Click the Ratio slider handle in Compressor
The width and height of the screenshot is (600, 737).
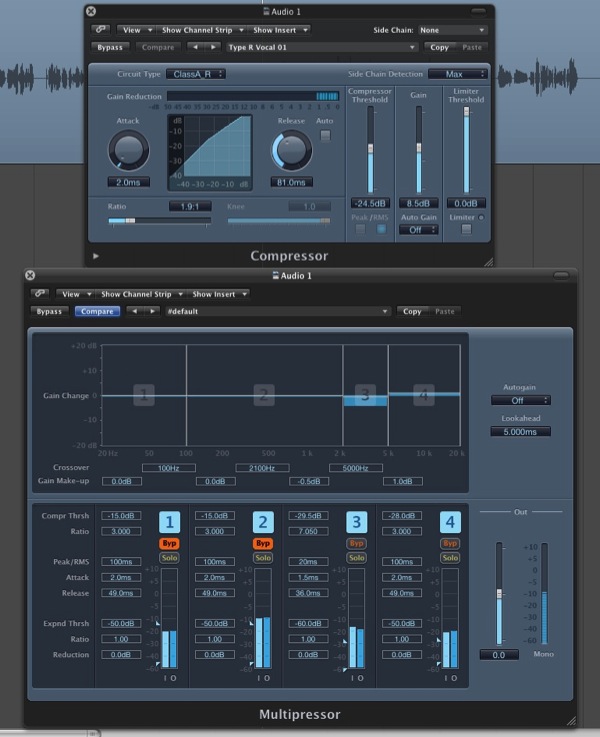click(130, 220)
